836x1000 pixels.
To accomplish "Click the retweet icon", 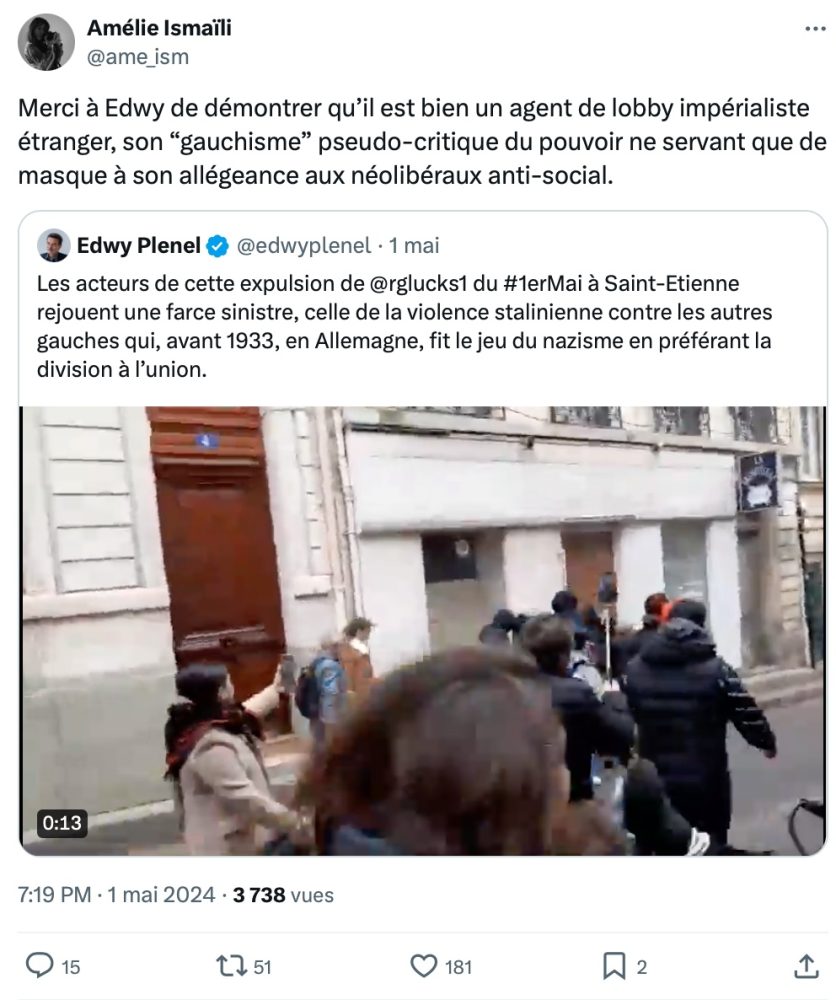I will coord(232,966).
